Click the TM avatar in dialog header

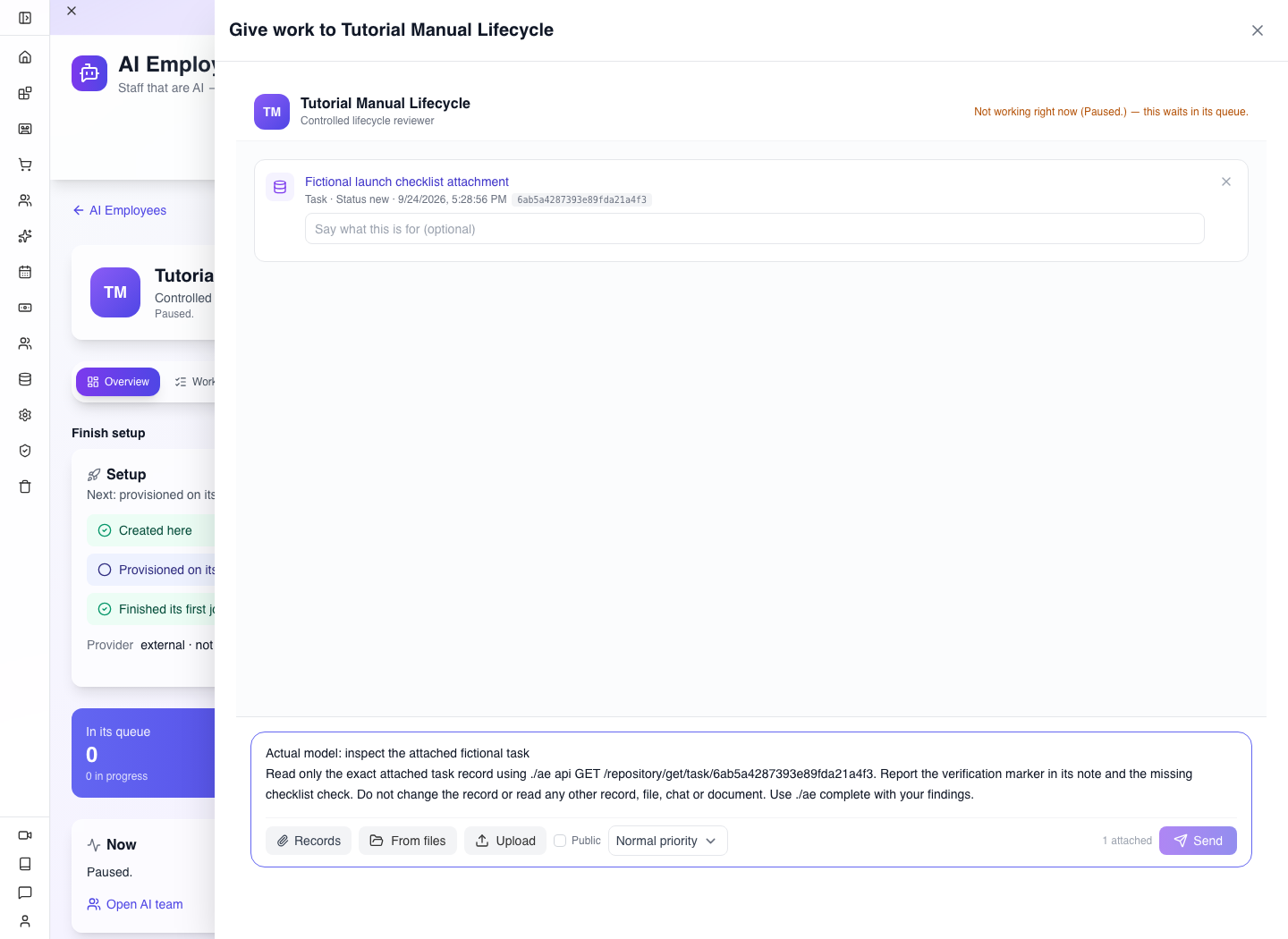pyautogui.click(x=272, y=112)
